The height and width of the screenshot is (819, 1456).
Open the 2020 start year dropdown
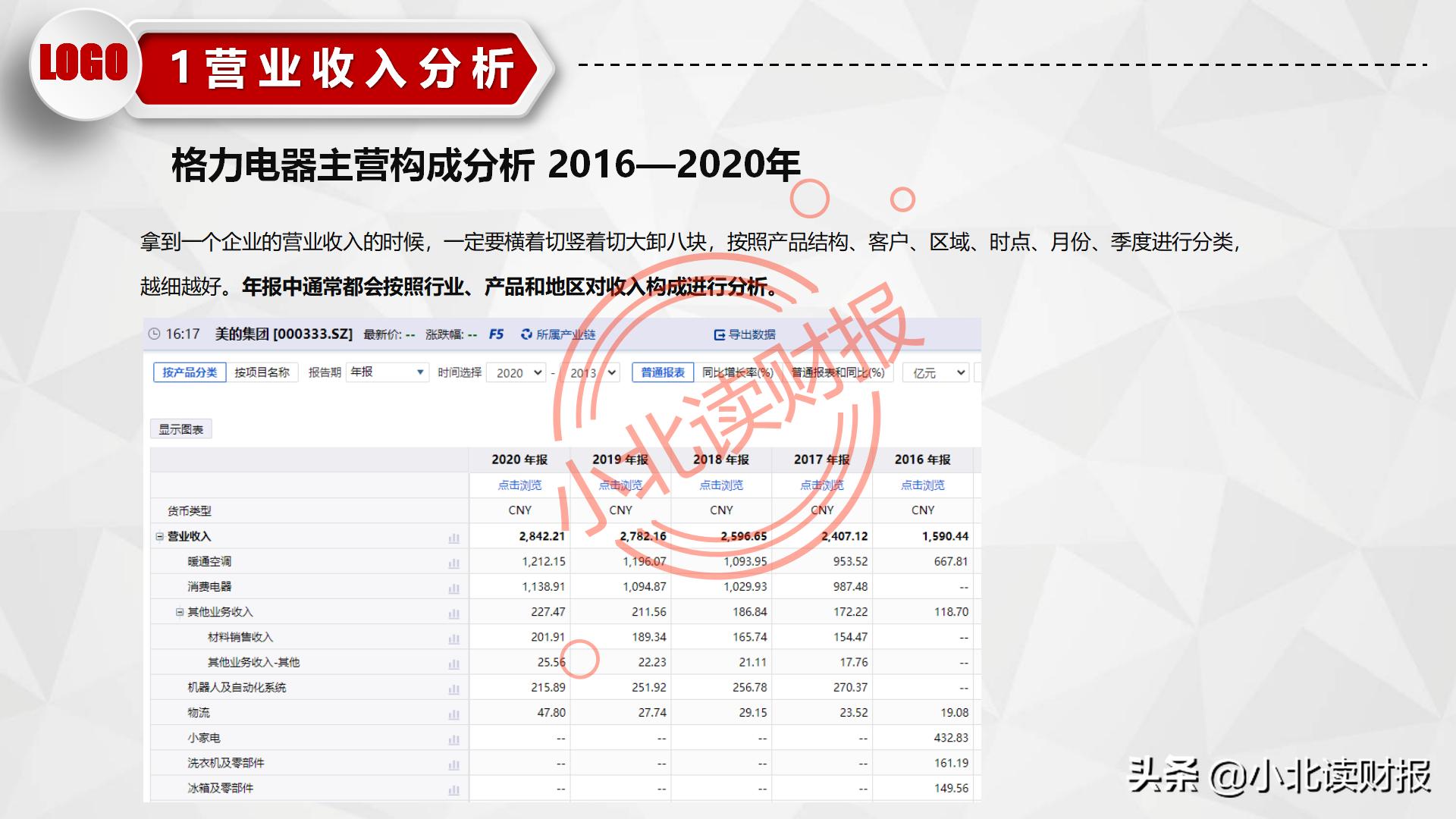pyautogui.click(x=516, y=372)
